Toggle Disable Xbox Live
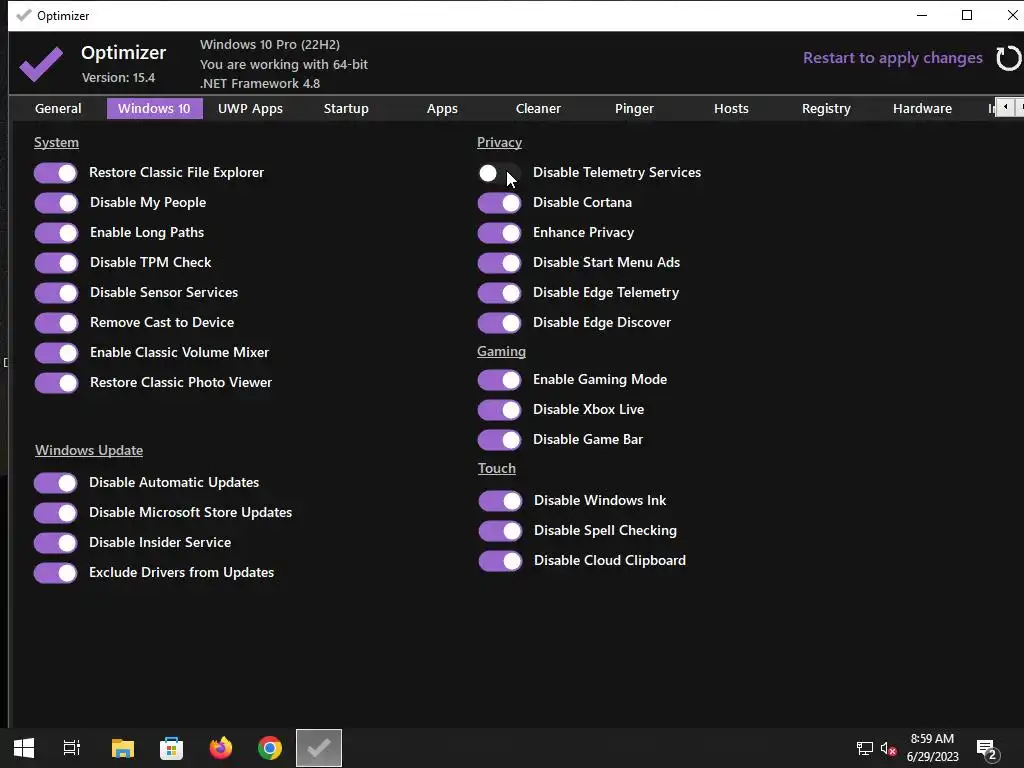 click(499, 410)
